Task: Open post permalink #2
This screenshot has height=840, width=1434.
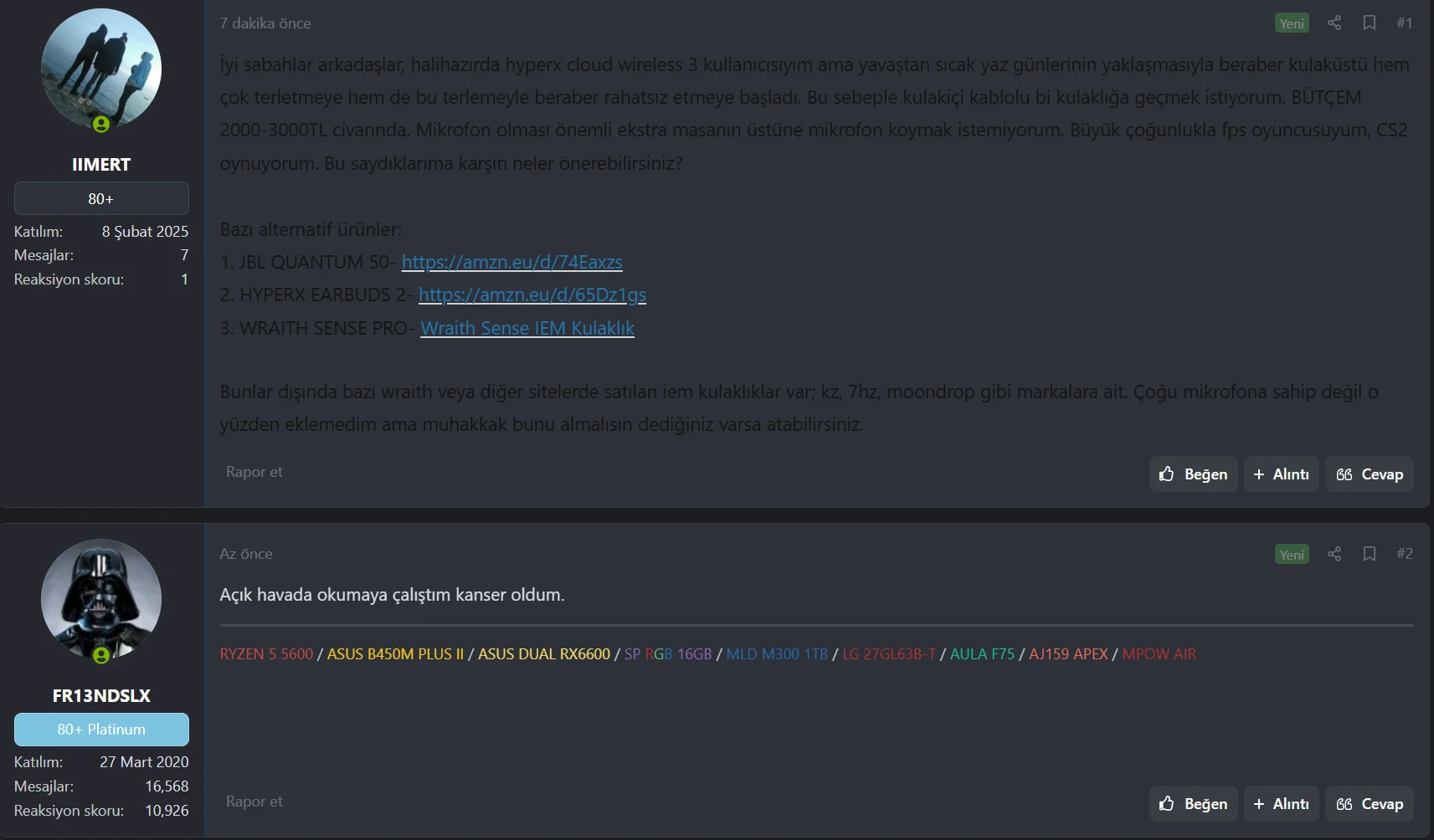Action: (1405, 554)
